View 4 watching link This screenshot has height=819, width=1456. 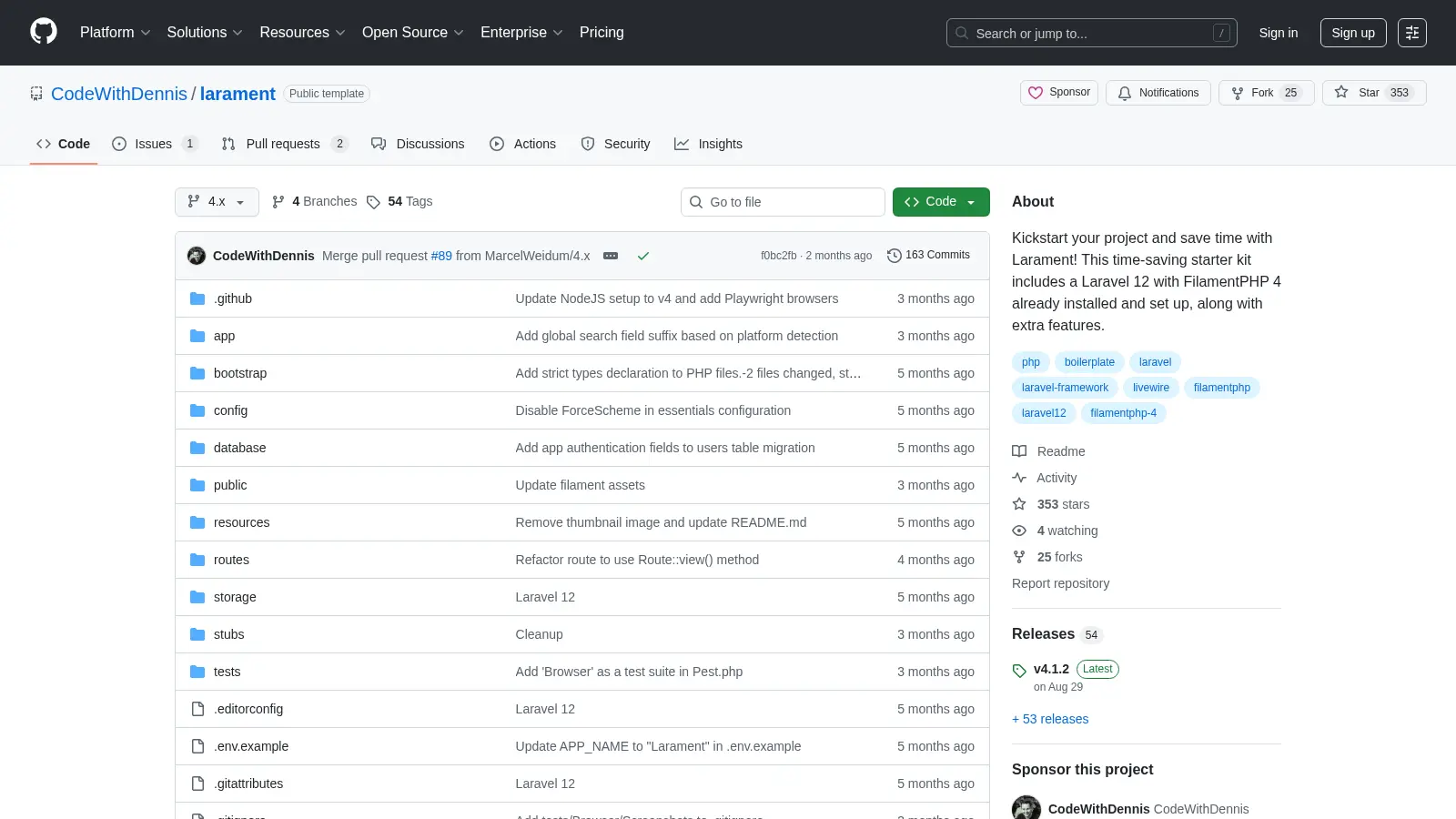[x=1056, y=531]
